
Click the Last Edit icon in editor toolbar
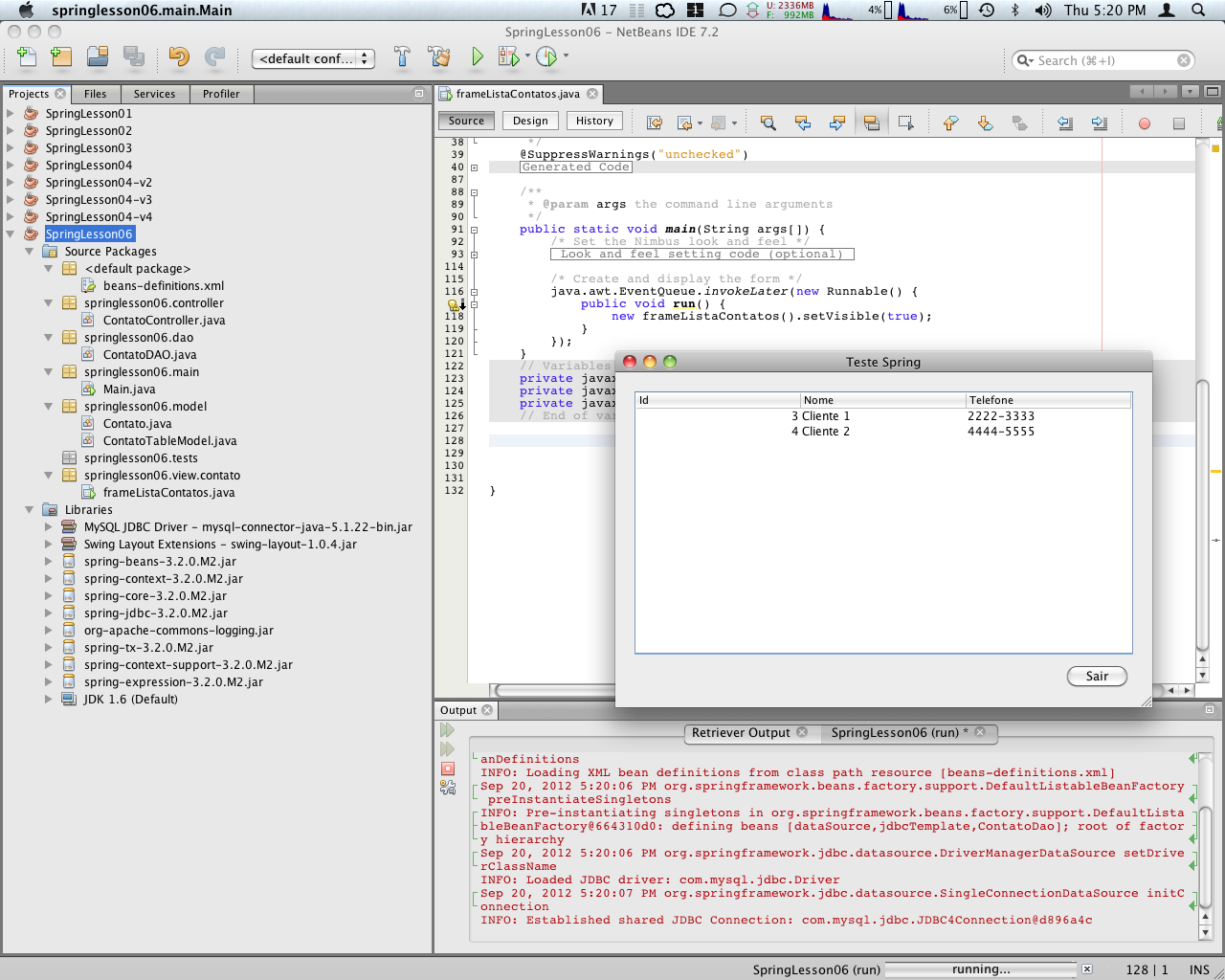coord(655,122)
